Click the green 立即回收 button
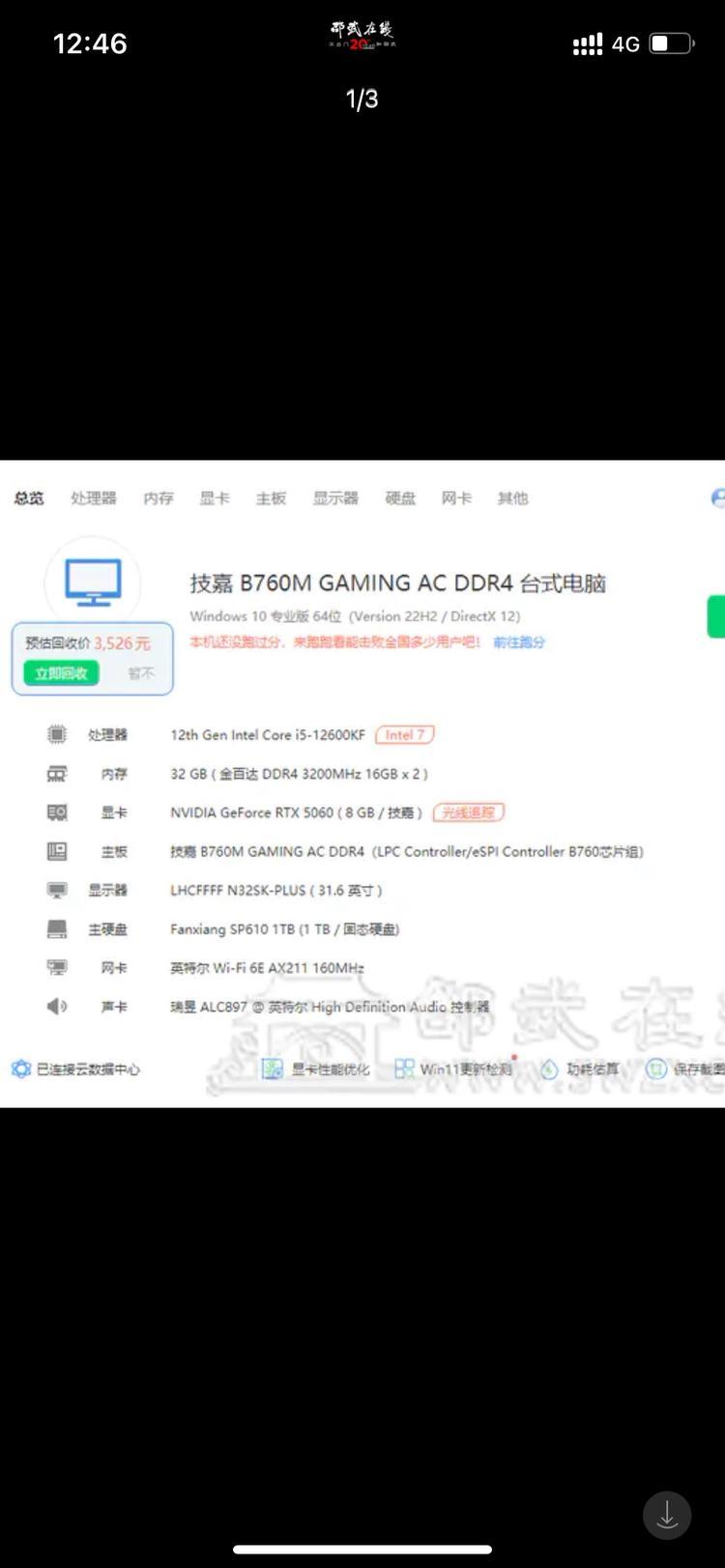The image size is (725, 1568). tap(61, 673)
